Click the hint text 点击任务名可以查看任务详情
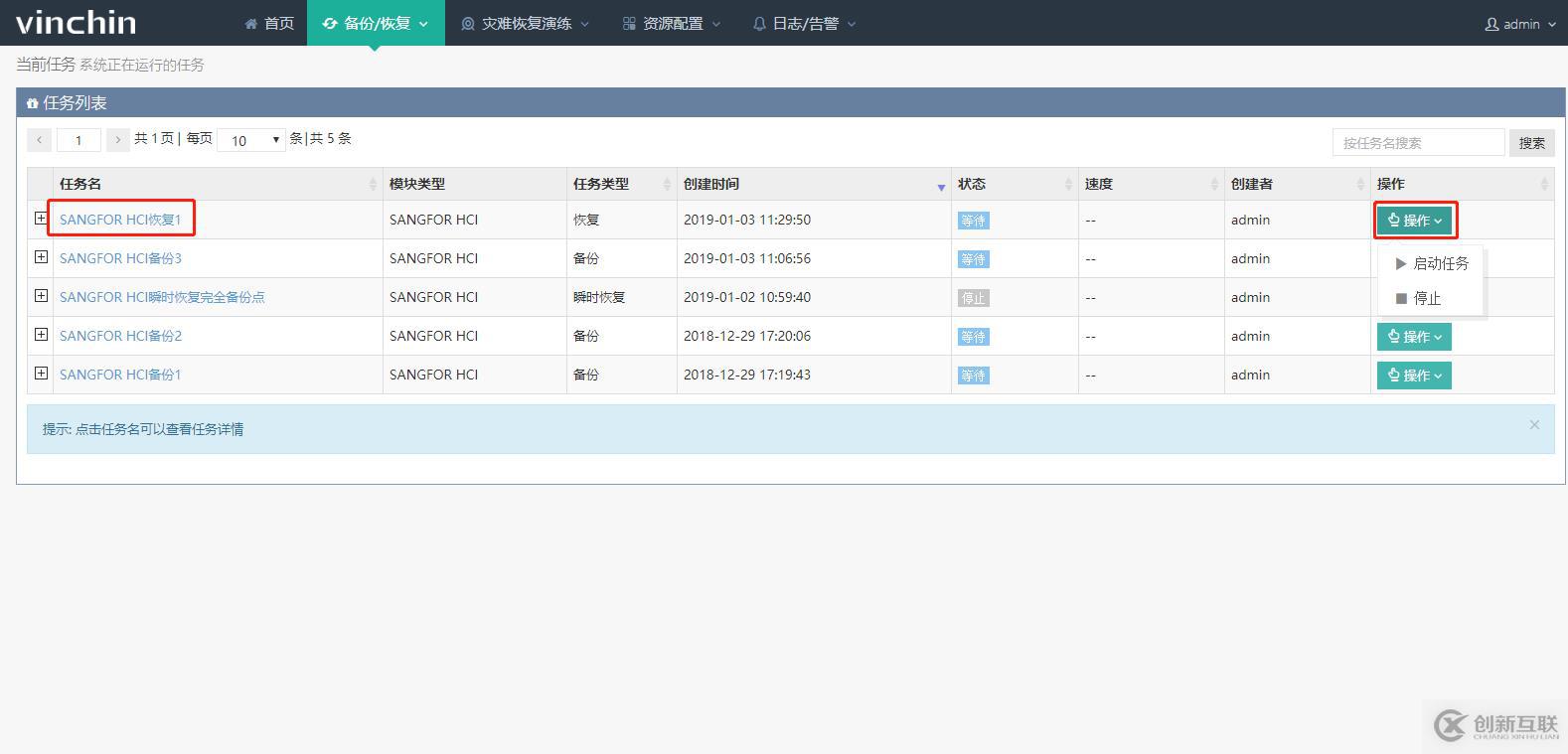 159,429
